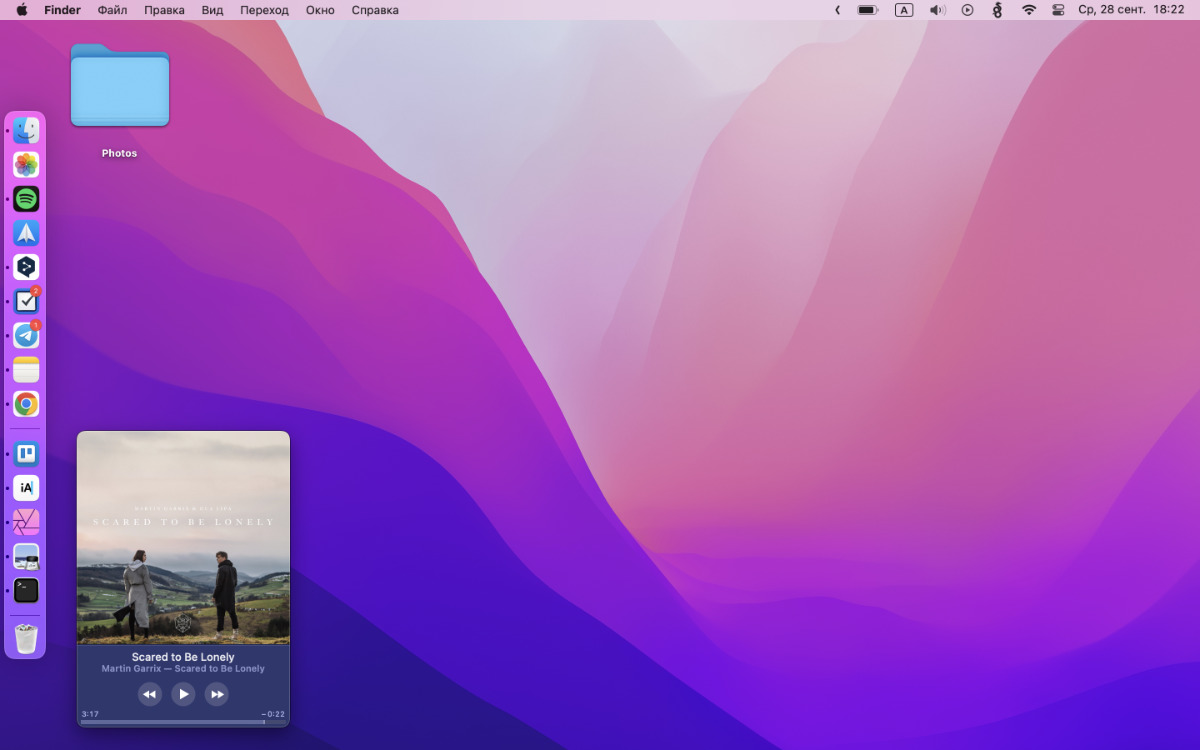Select the Photos folder on the desktop
The image size is (1200, 750).
click(120, 88)
